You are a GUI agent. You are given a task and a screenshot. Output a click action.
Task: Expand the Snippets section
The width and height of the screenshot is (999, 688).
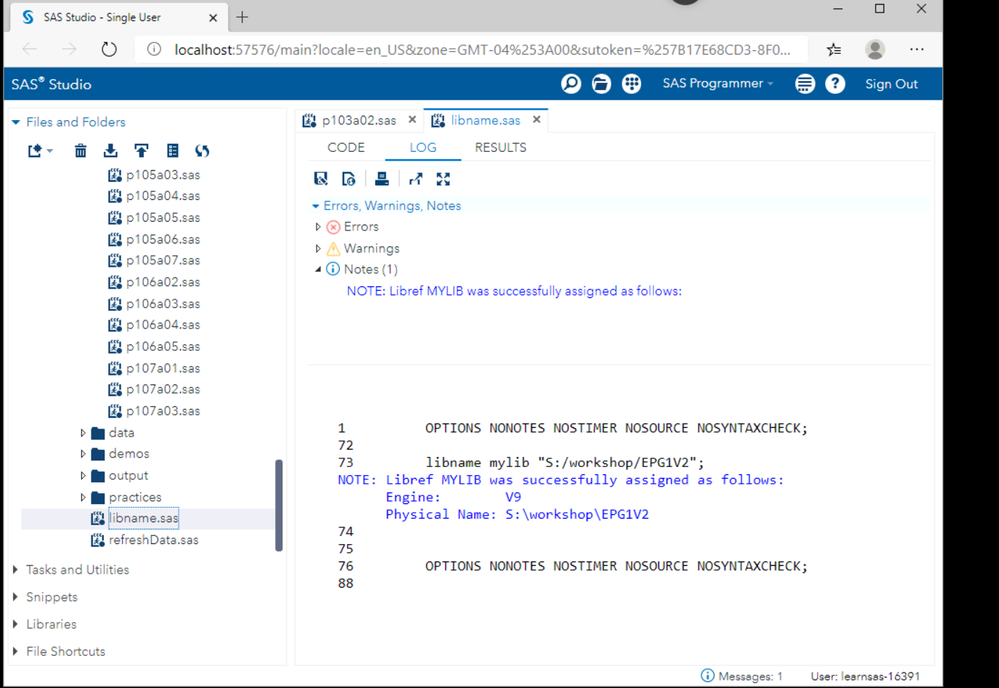pyautogui.click(x=15, y=597)
